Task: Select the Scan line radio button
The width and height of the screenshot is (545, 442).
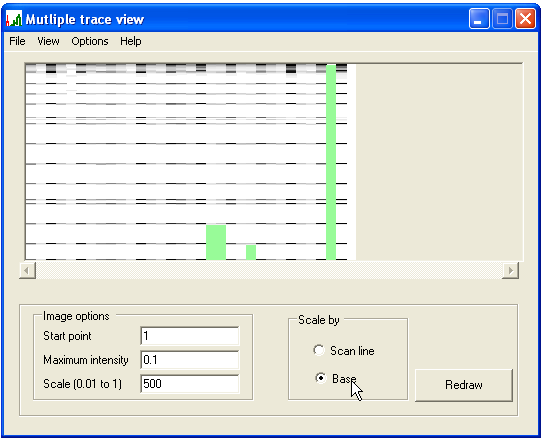Action: [x=319, y=350]
